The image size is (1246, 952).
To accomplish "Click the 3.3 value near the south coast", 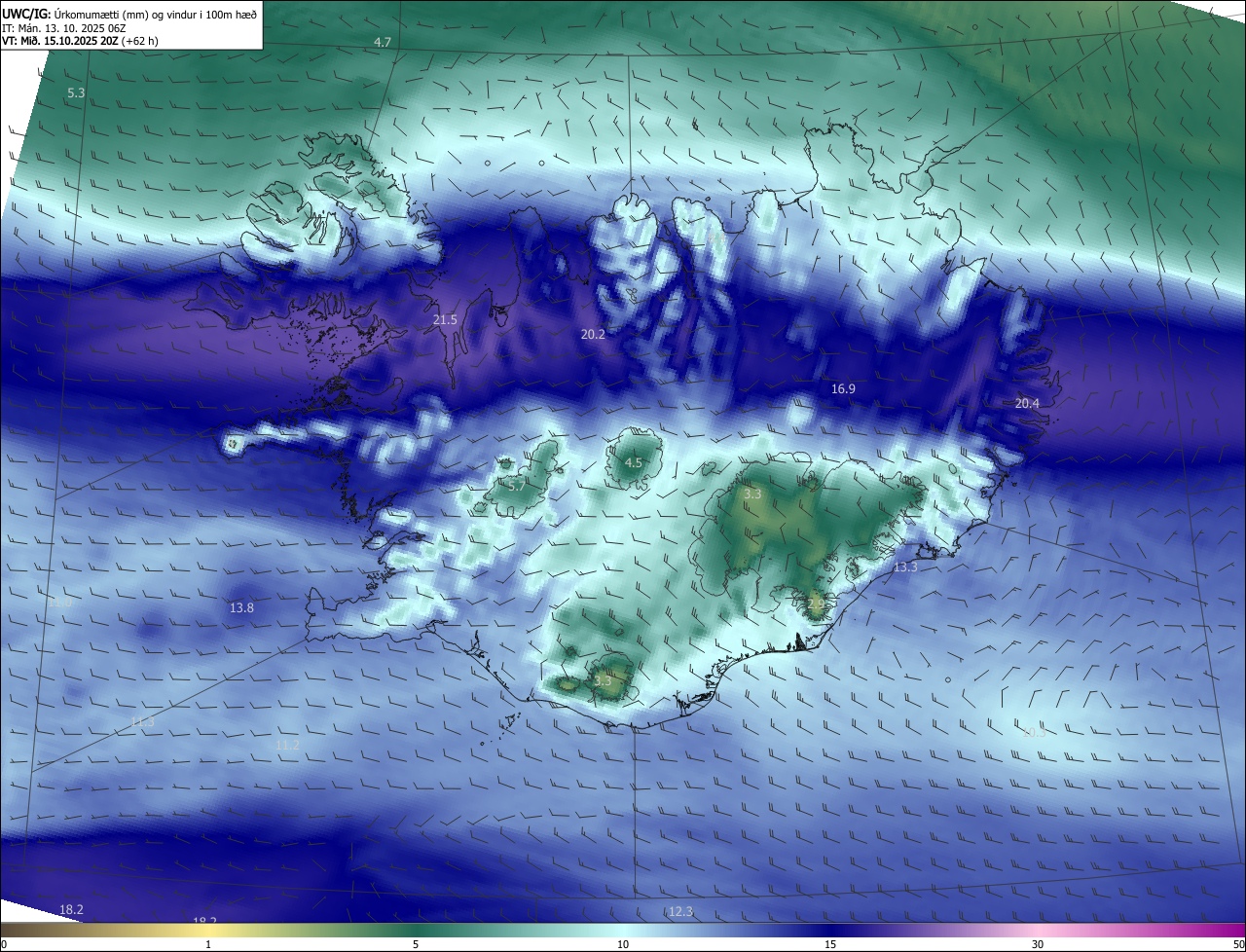I will pos(603,680).
